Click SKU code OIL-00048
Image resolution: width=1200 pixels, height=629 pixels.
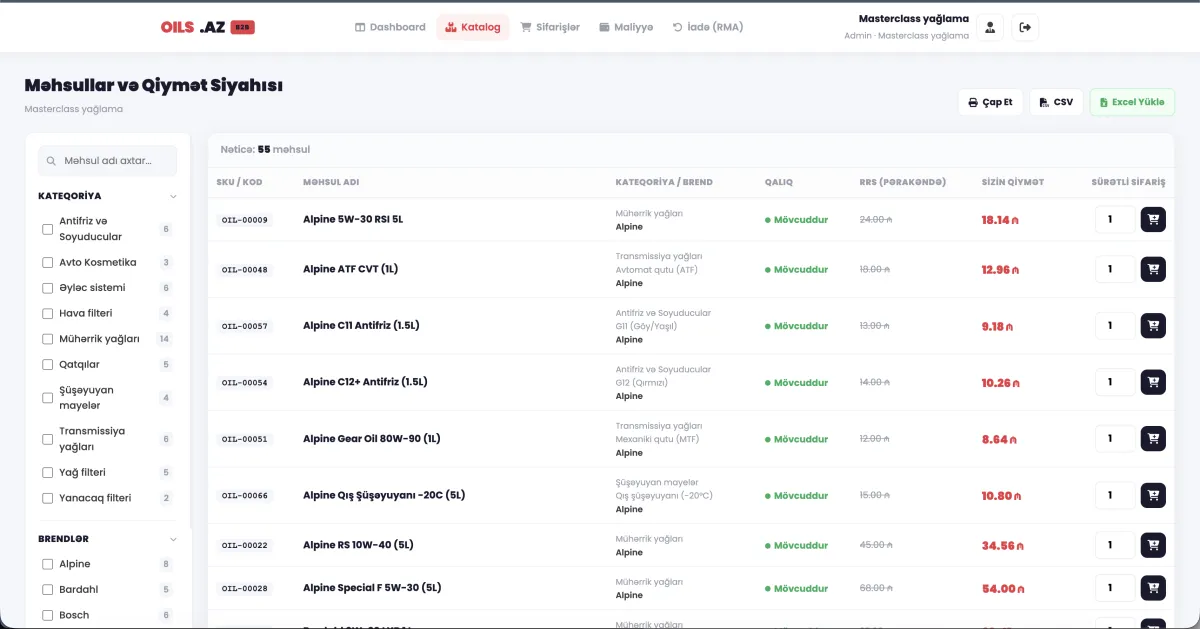[x=245, y=269]
